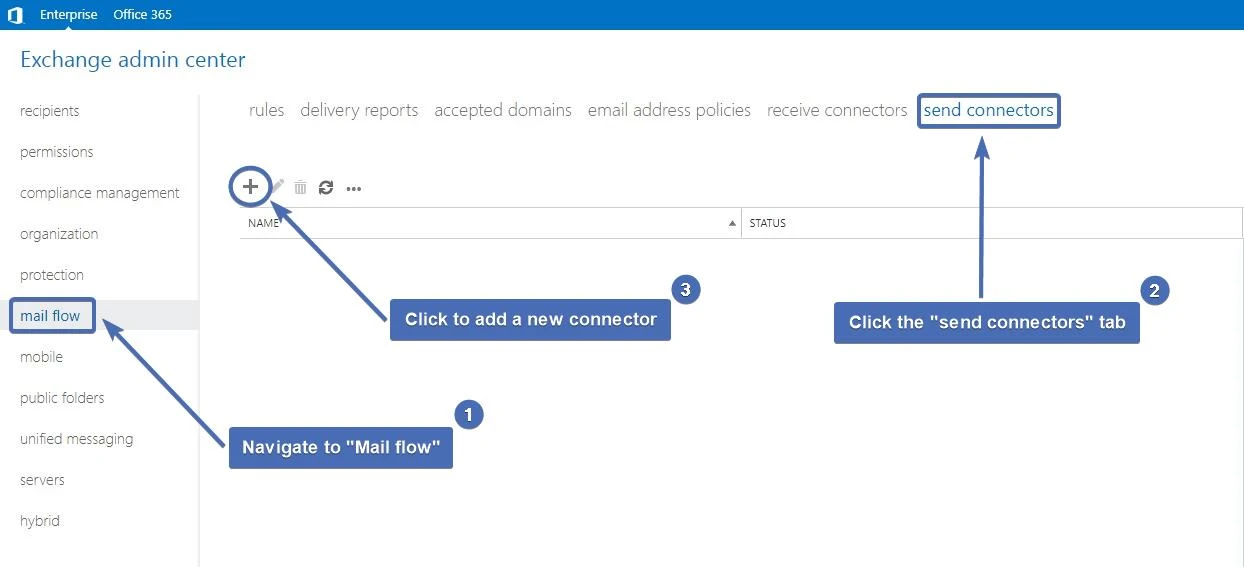The height and width of the screenshot is (567, 1244).
Task: Open the email address policies tab
Action: tap(669, 110)
